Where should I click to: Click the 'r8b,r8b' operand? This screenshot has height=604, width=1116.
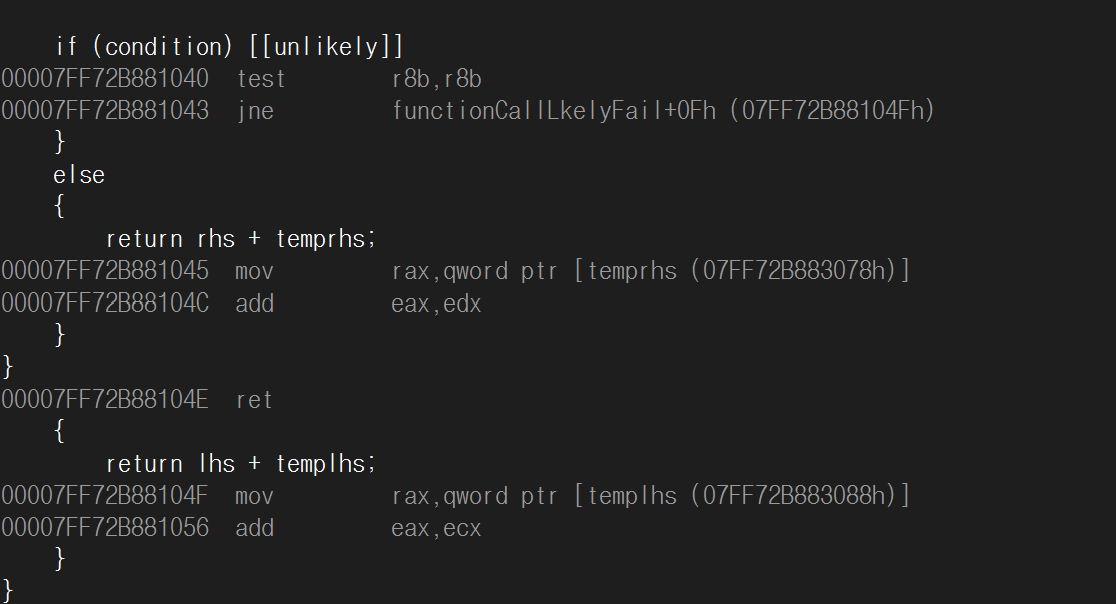437,79
